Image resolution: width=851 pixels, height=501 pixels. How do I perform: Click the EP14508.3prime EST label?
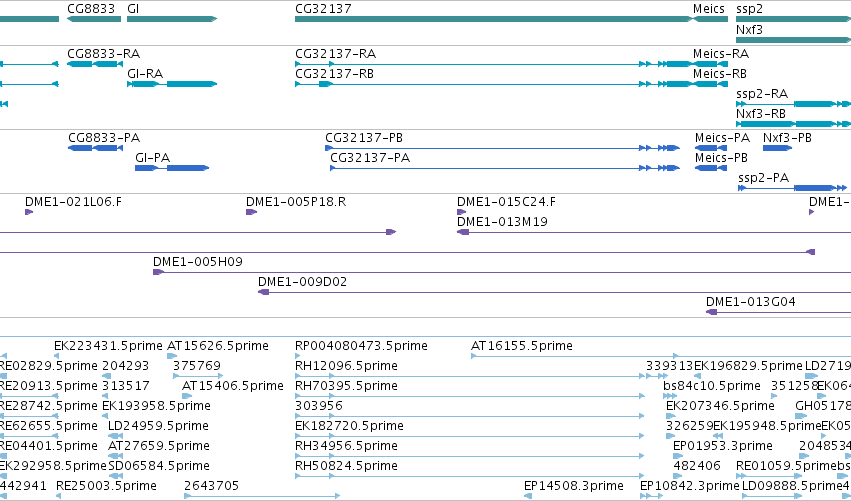coord(573,487)
